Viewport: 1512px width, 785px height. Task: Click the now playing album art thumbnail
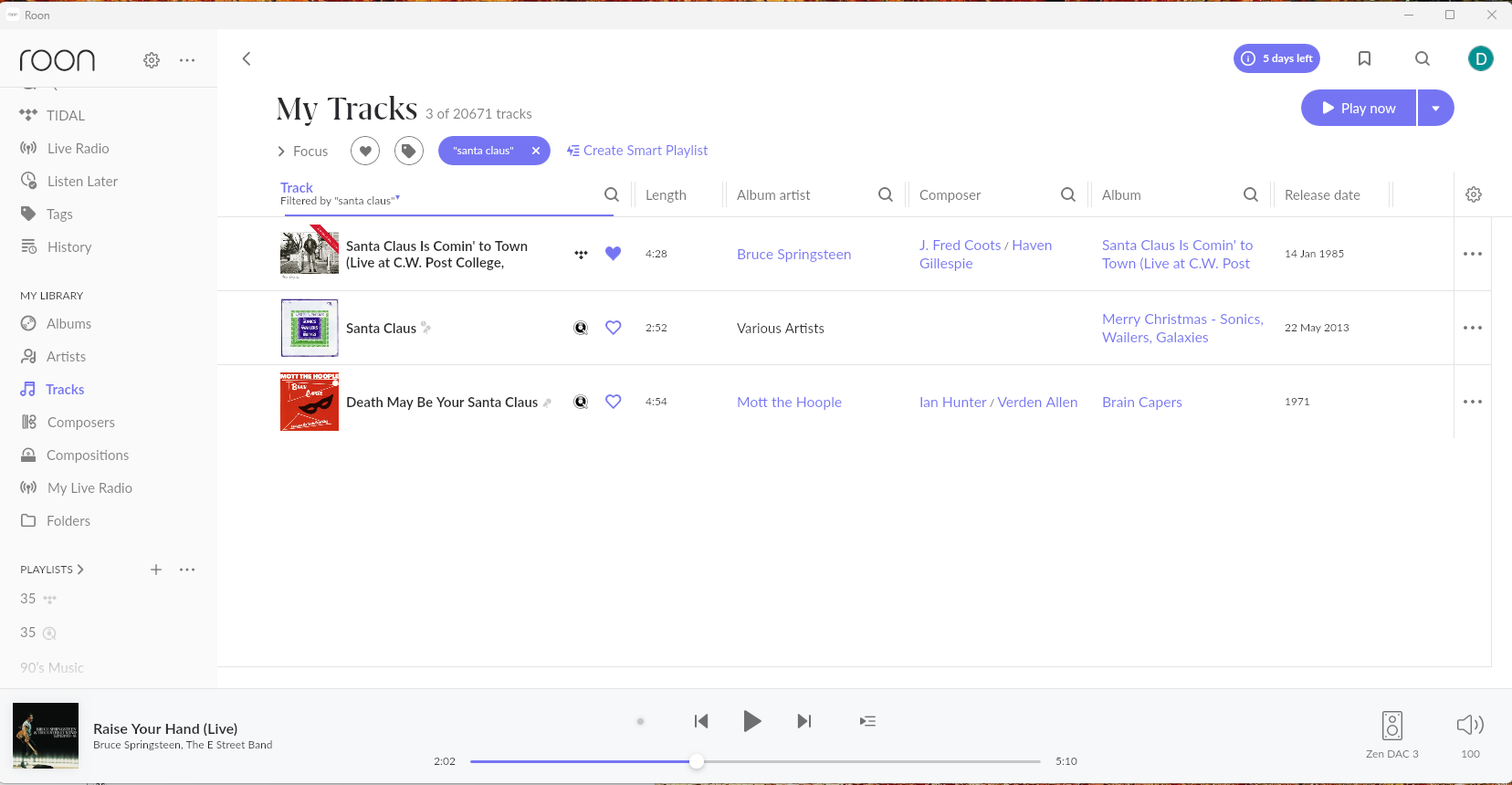[x=46, y=736]
